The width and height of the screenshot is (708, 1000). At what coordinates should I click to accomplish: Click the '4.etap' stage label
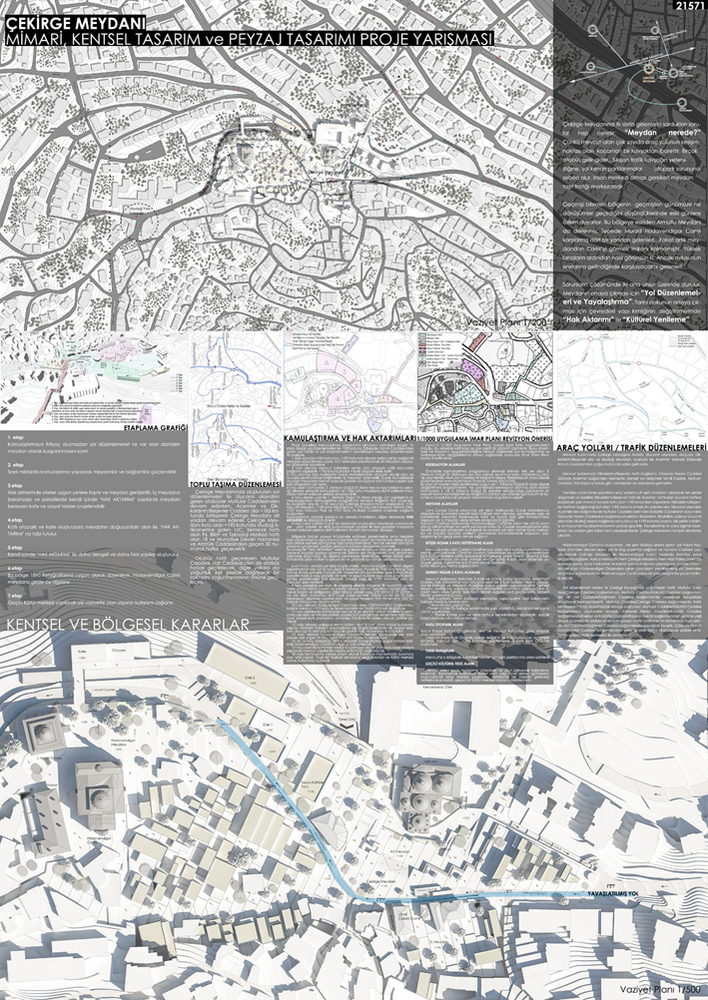(x=15, y=520)
